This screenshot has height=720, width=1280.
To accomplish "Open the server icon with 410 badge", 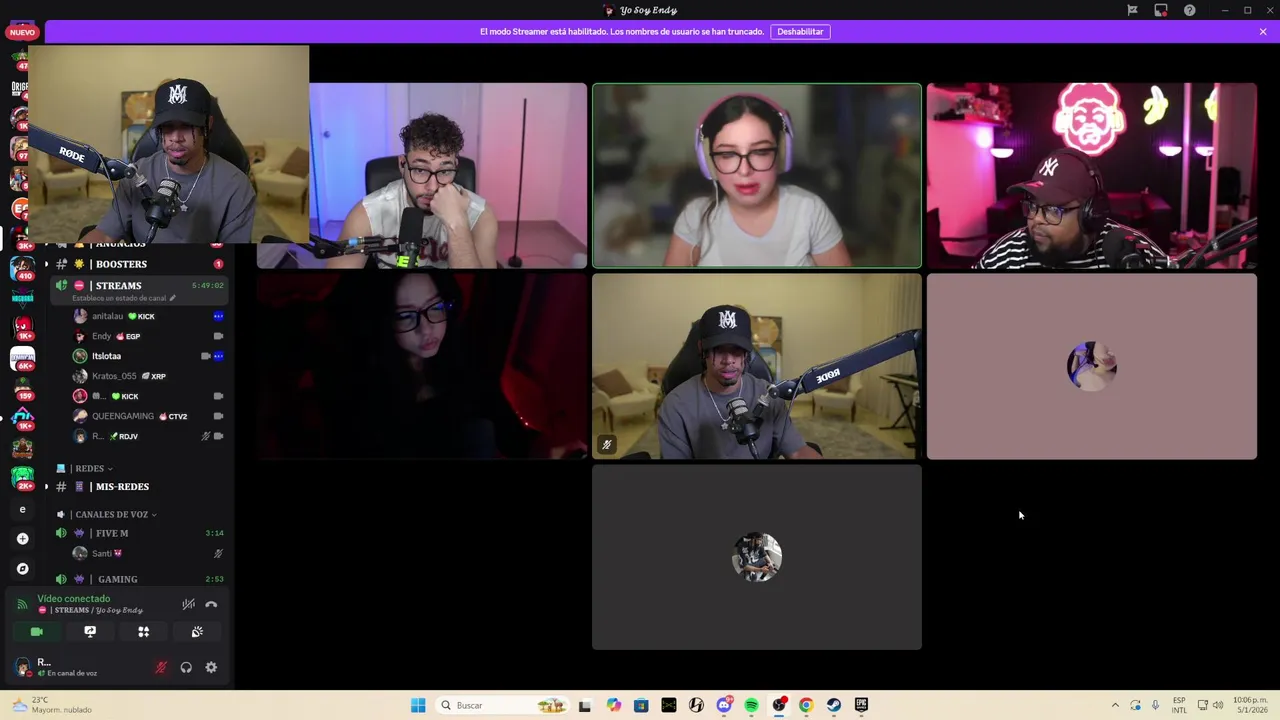I will (22, 268).
